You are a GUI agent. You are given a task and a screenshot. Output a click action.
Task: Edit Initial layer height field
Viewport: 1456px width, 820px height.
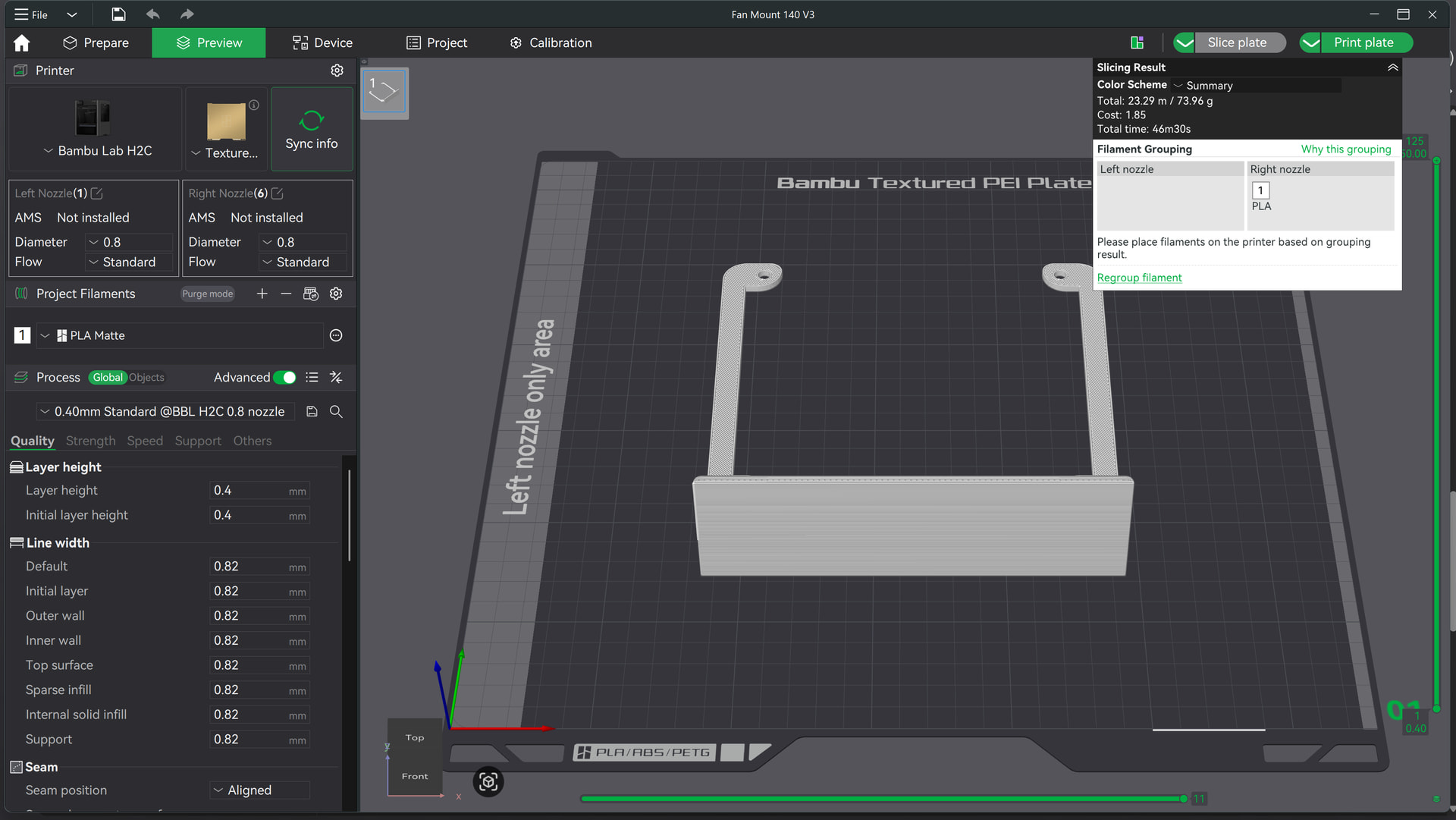pyautogui.click(x=259, y=515)
